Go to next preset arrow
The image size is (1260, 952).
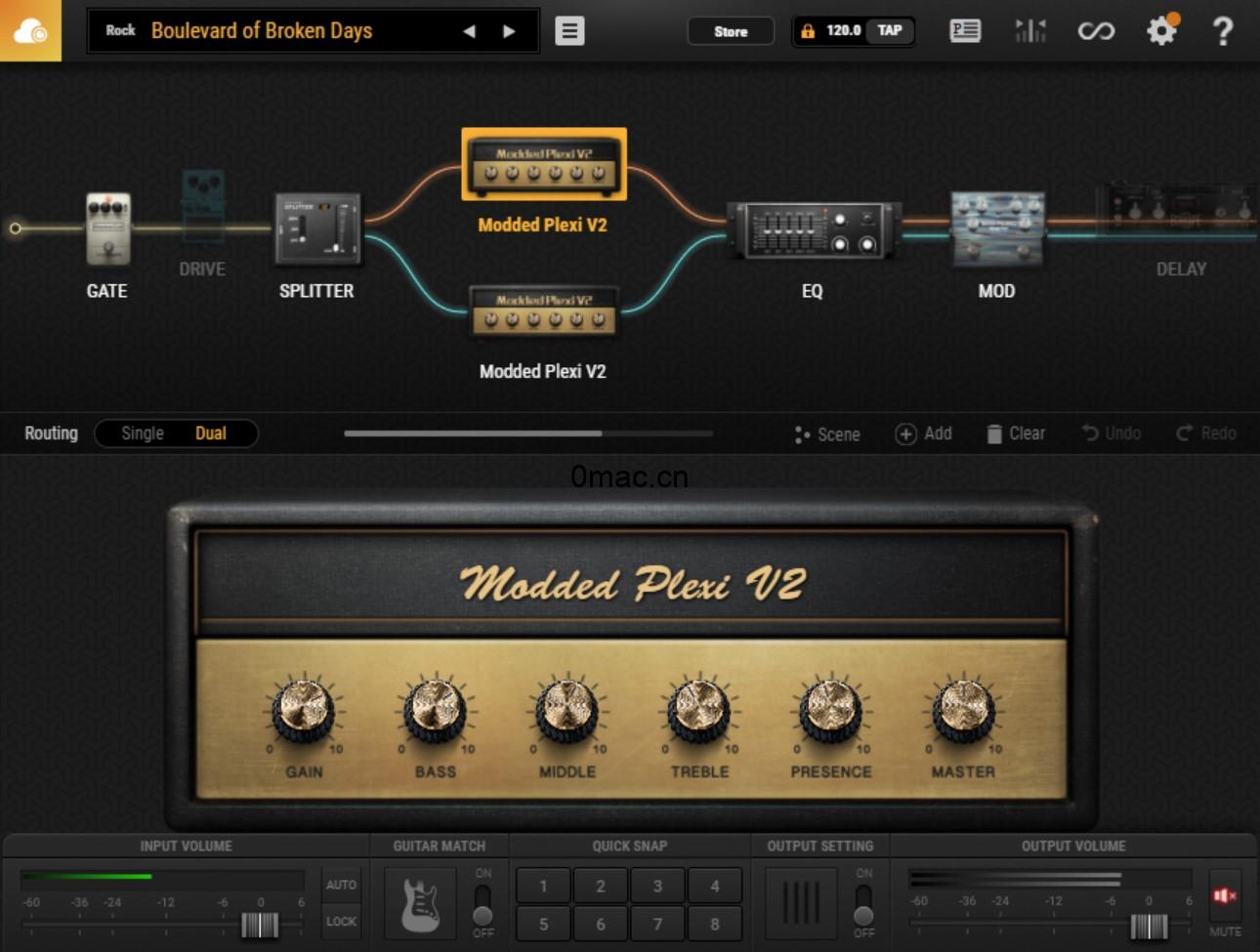point(509,31)
